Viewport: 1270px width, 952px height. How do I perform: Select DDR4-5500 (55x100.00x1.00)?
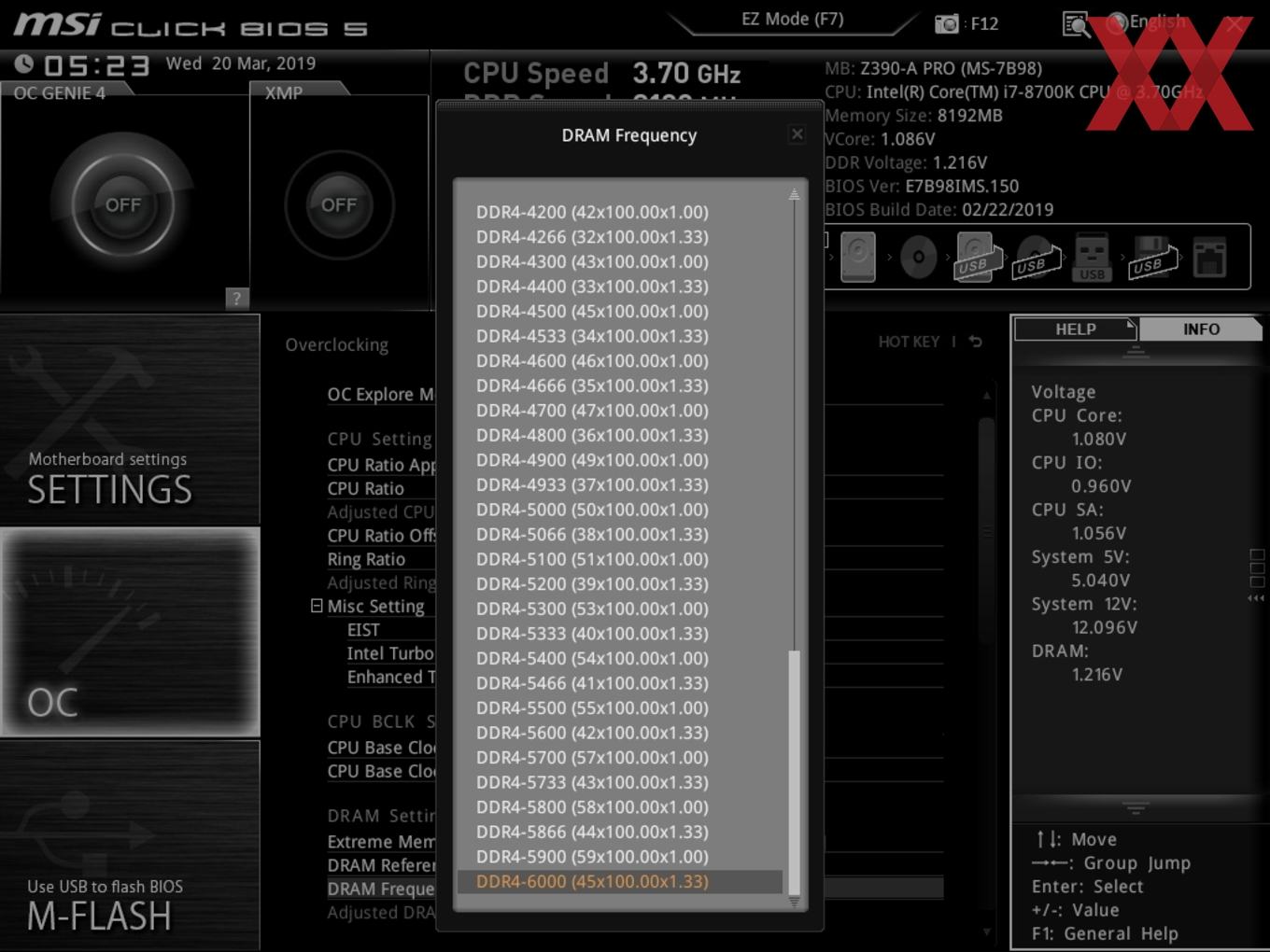tap(592, 707)
